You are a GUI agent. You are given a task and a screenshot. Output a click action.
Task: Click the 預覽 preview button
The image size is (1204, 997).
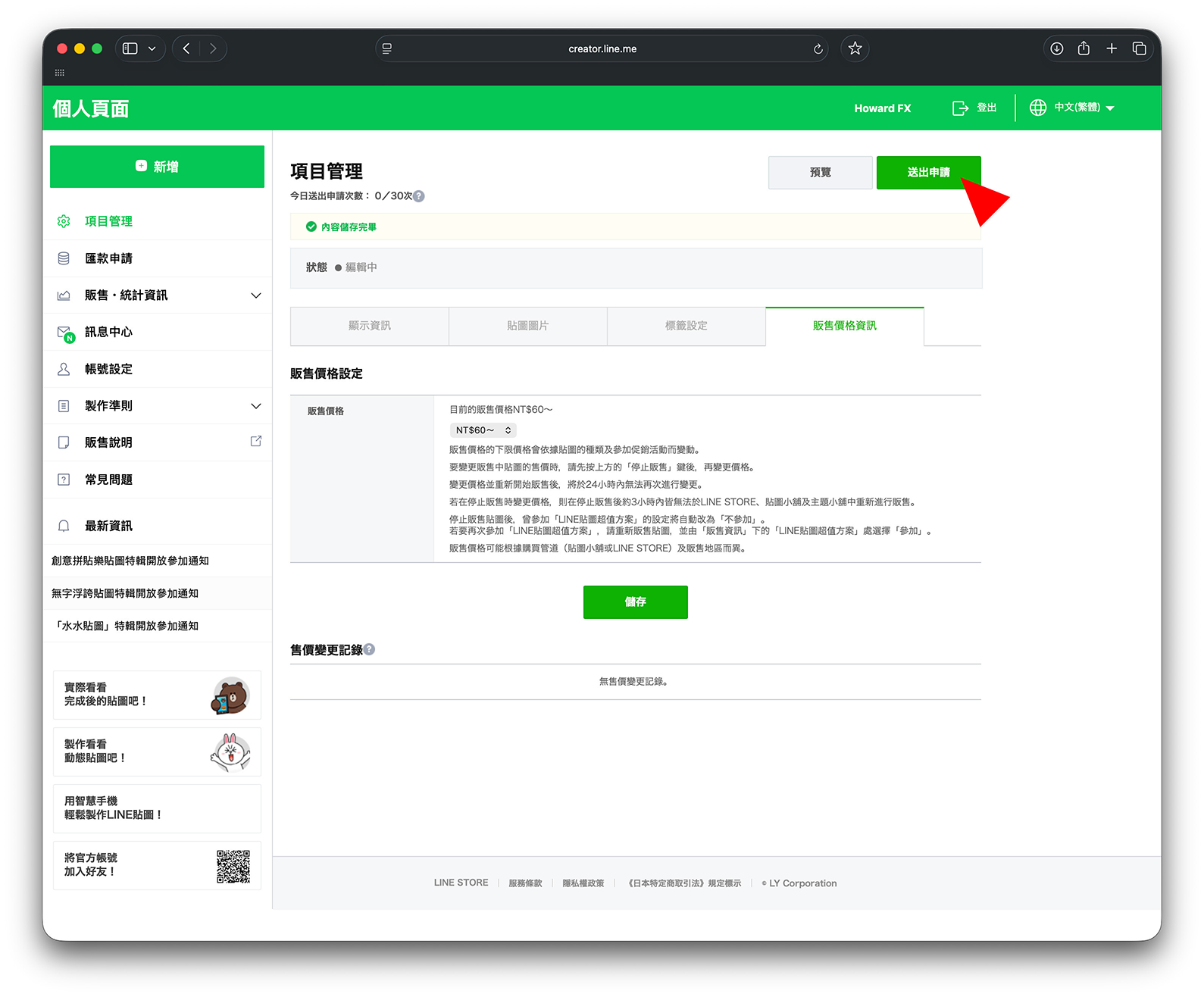pos(821,173)
